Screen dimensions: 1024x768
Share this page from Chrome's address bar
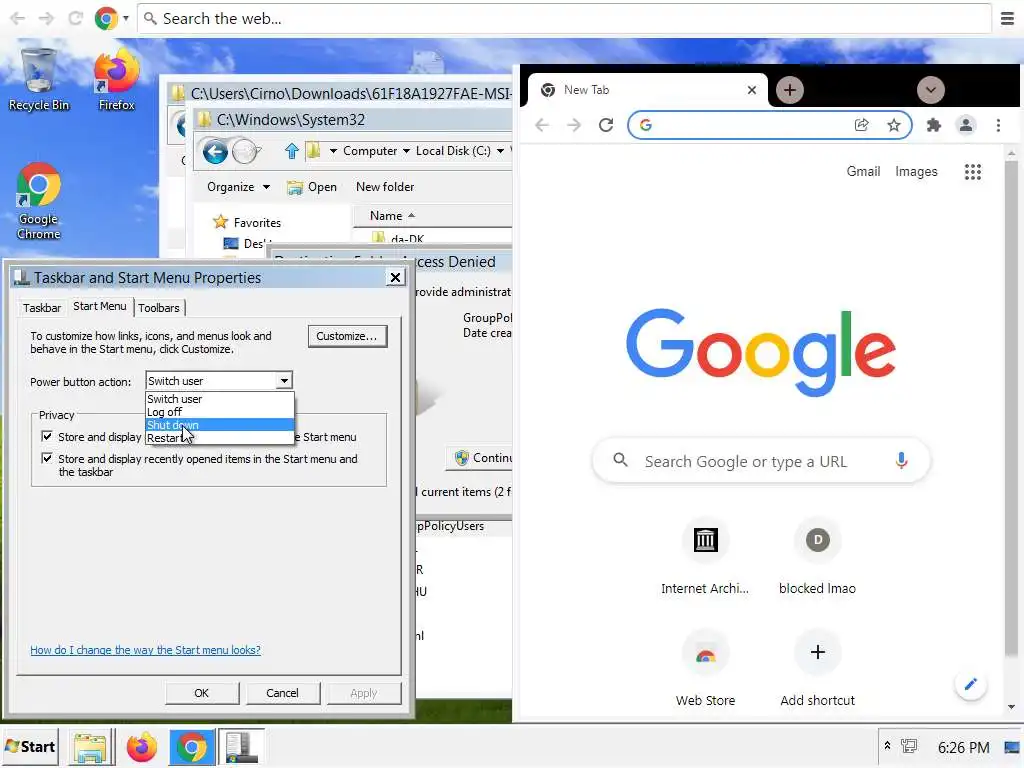coord(861,125)
